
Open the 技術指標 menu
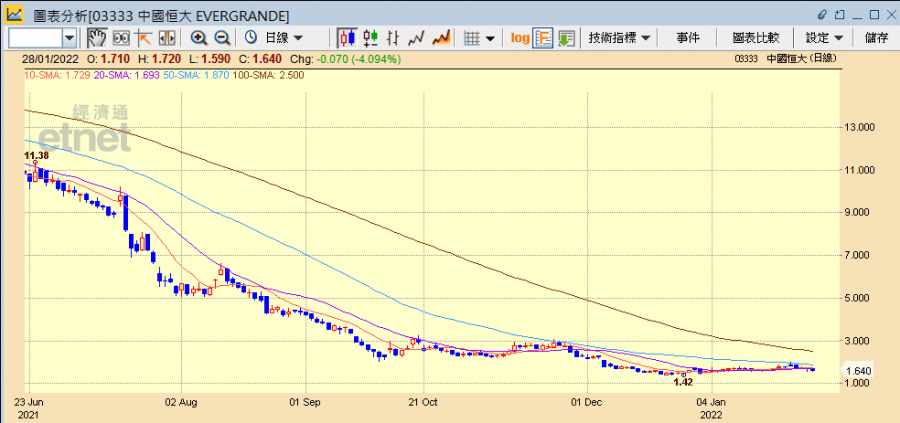pyautogui.click(x=619, y=37)
